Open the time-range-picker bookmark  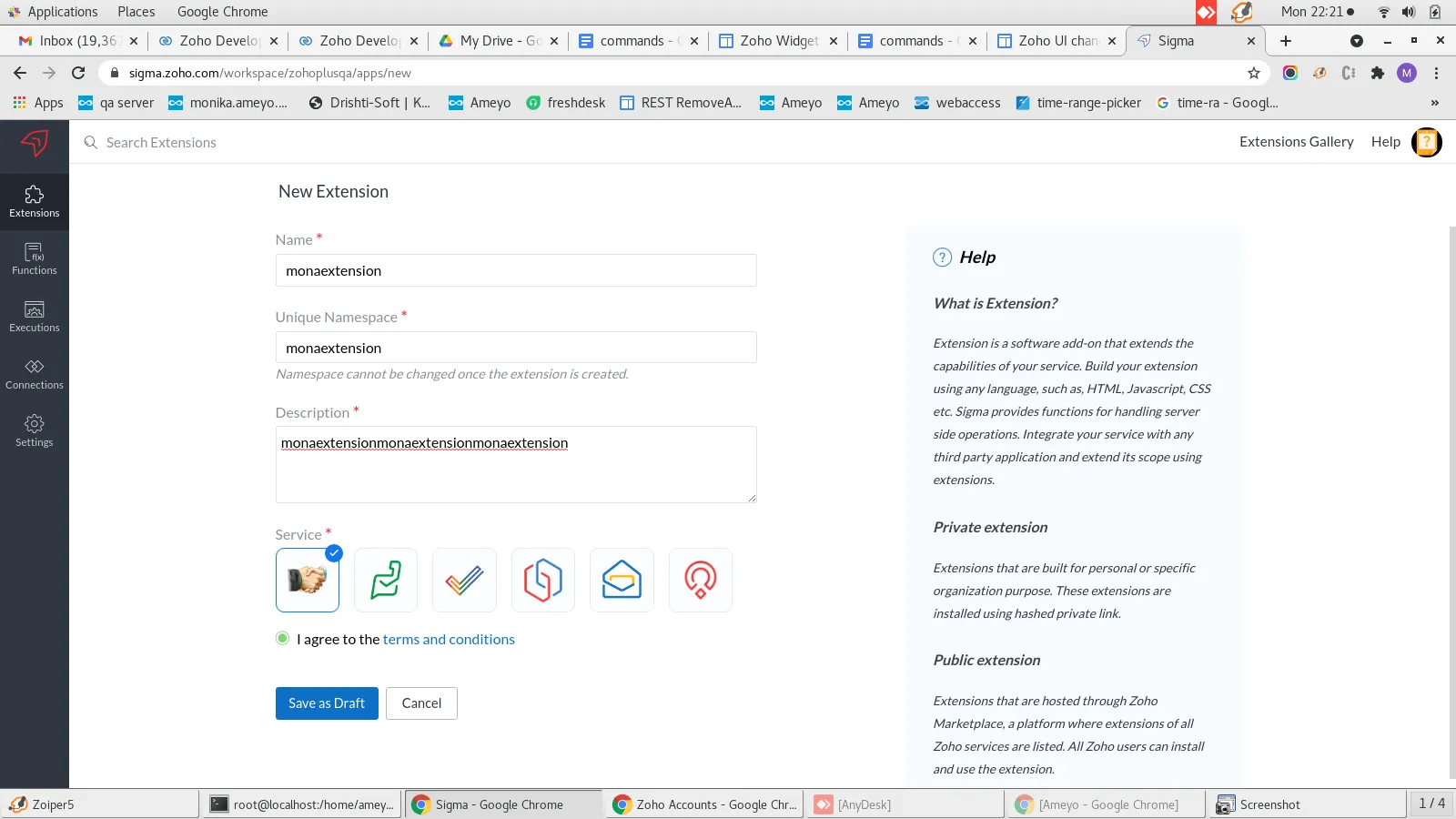point(1077,103)
